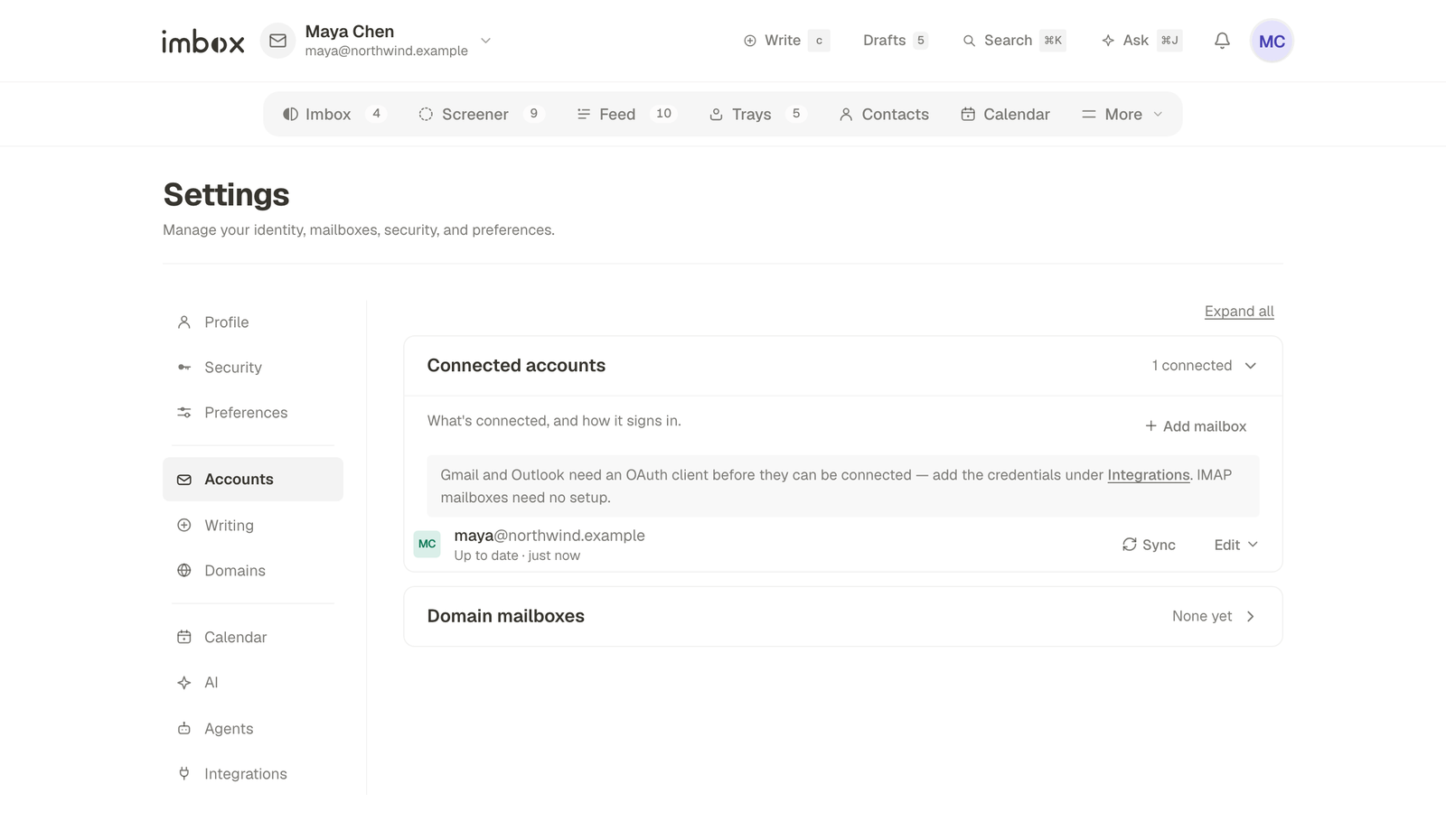Click the Write plus-circle icon
The height and width of the screenshot is (840, 1446).
click(750, 41)
